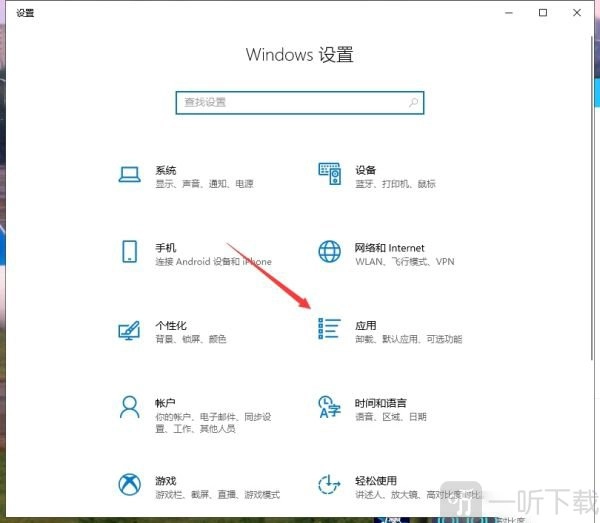Open the Accounts person icon
Viewport: 600px width, 523px height.
[129, 407]
